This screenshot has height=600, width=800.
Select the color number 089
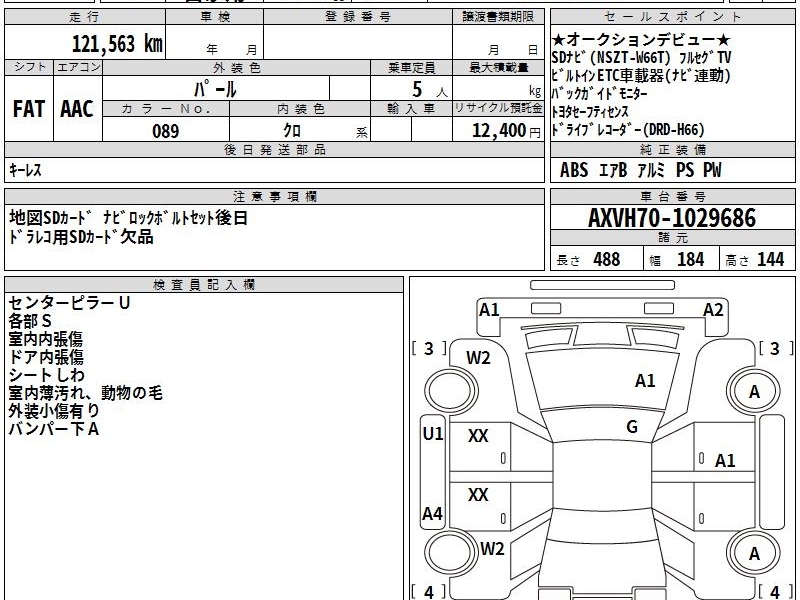[x=166, y=131]
